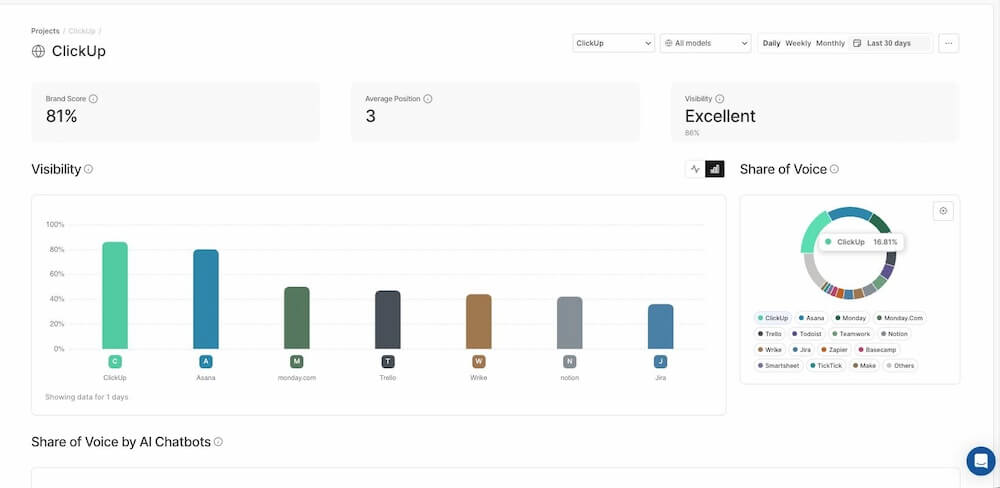Click the globe icon beside ClickUp title
Viewport: 1000px width, 488px height.
click(38, 52)
